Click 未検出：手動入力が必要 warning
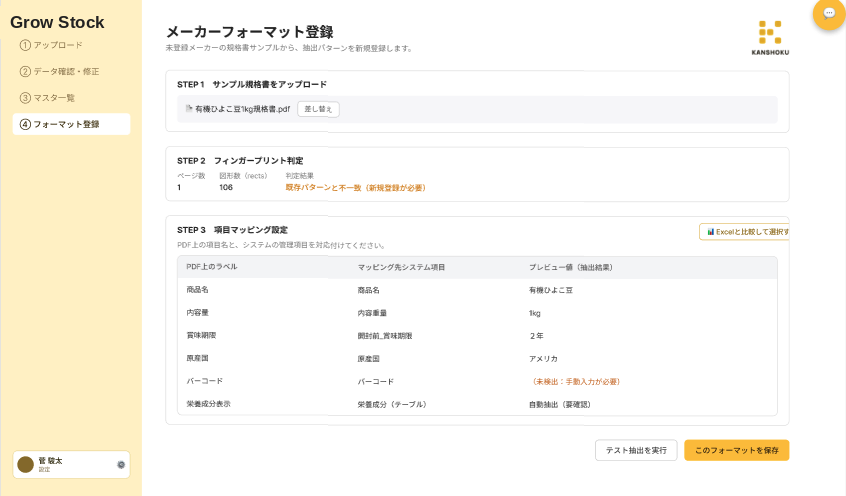 (x=575, y=382)
